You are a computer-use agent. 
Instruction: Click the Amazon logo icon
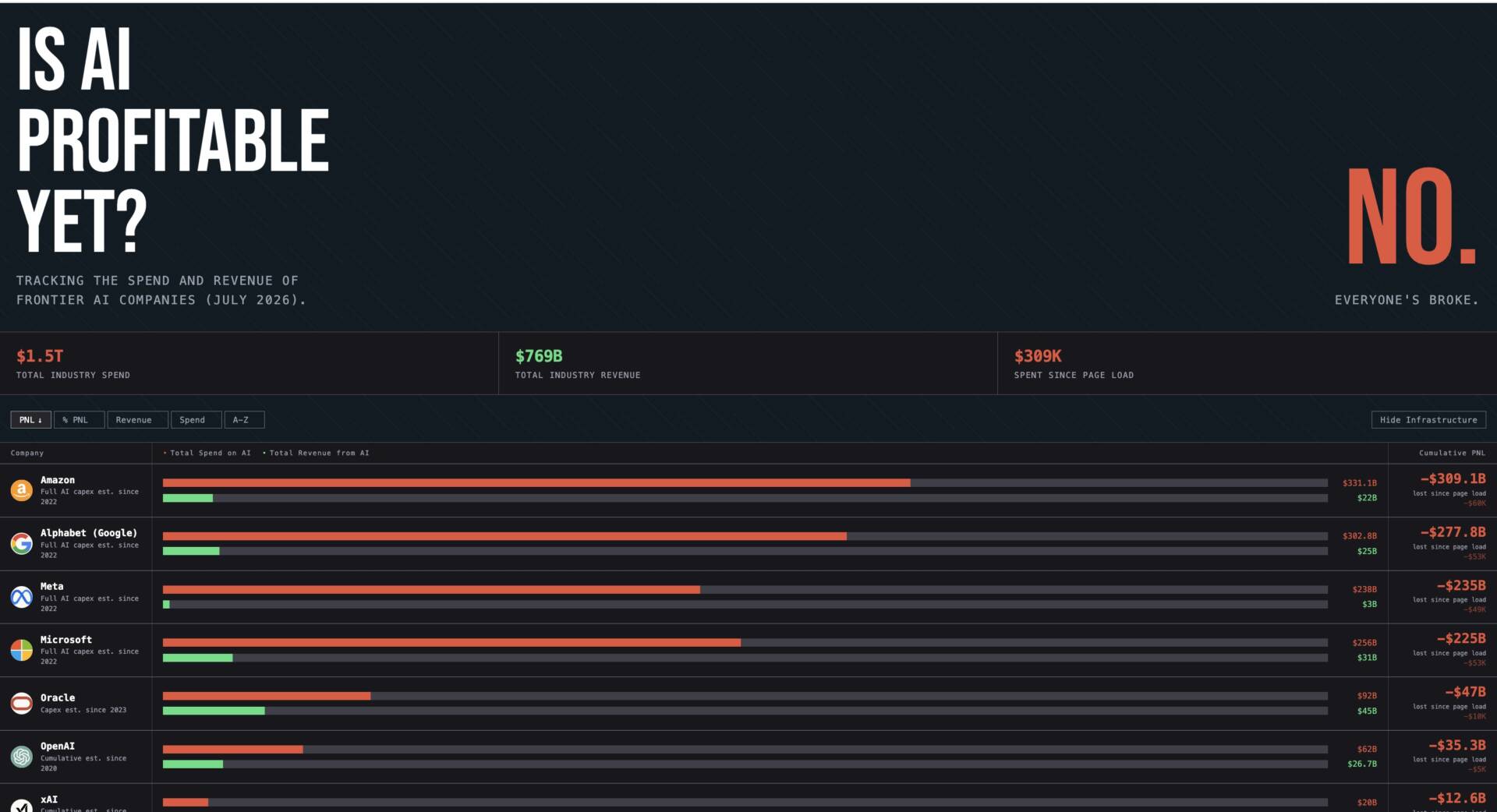[21, 490]
